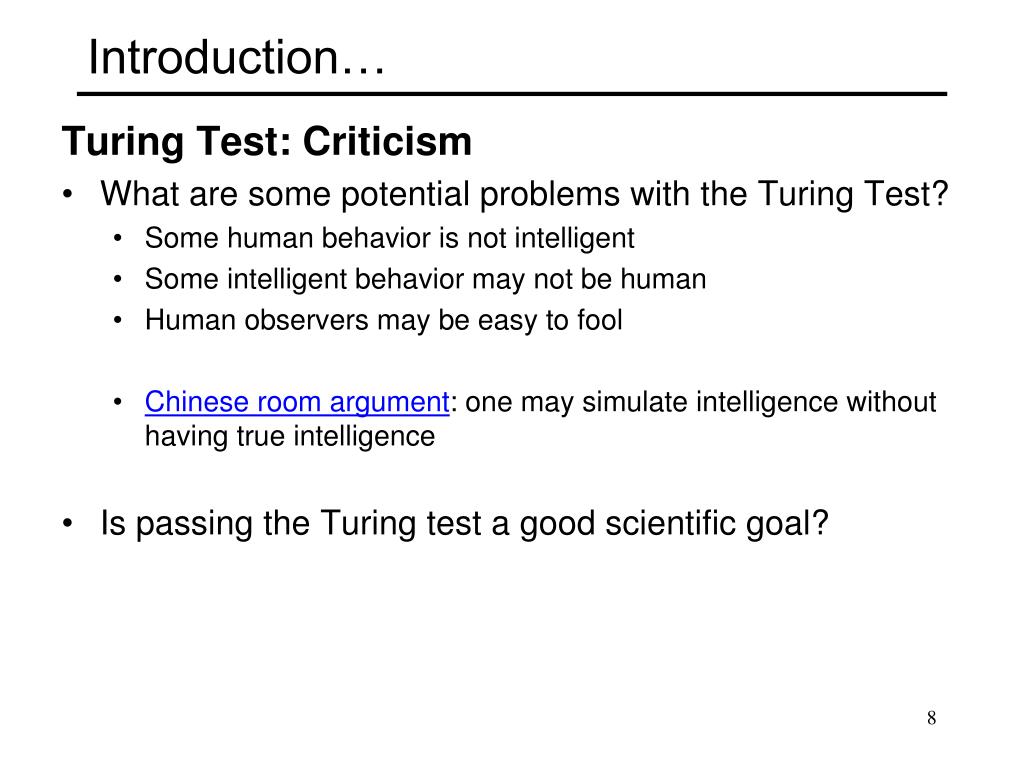The height and width of the screenshot is (768, 1024).
Task: Click the slide page number 8
Action: click(x=931, y=718)
